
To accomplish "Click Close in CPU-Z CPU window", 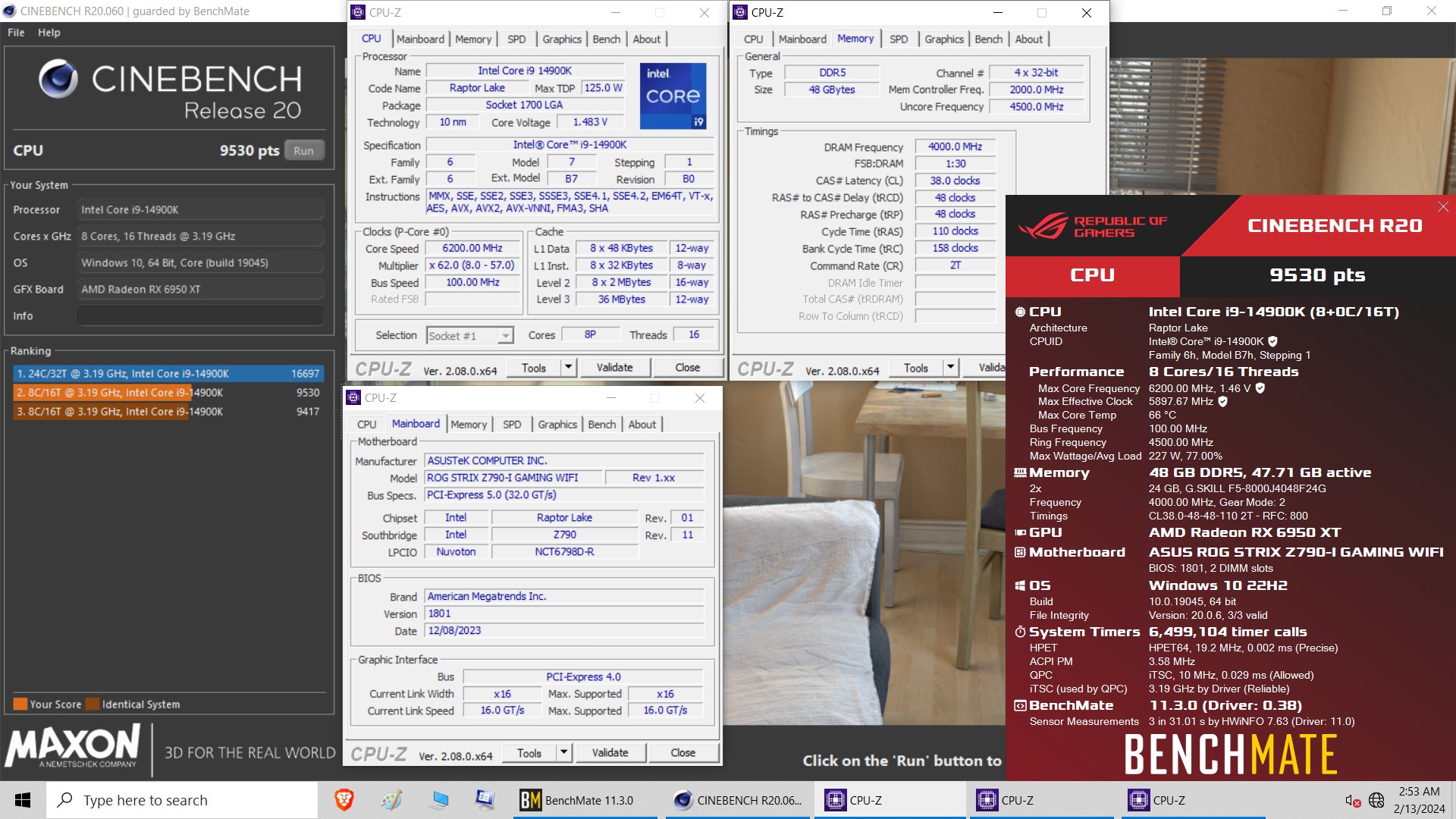I will 688,368.
